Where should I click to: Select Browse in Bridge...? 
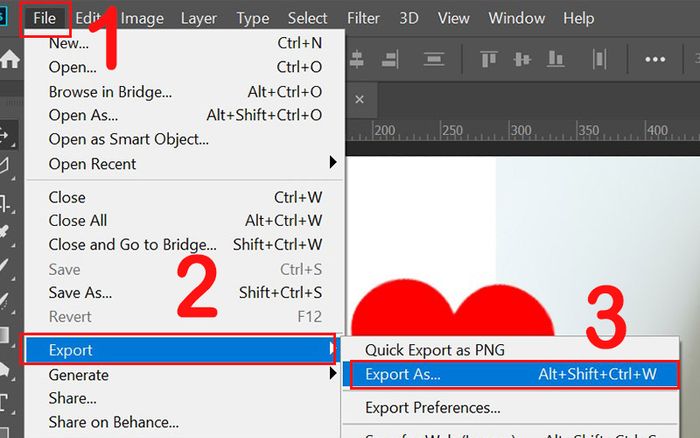[185, 92]
